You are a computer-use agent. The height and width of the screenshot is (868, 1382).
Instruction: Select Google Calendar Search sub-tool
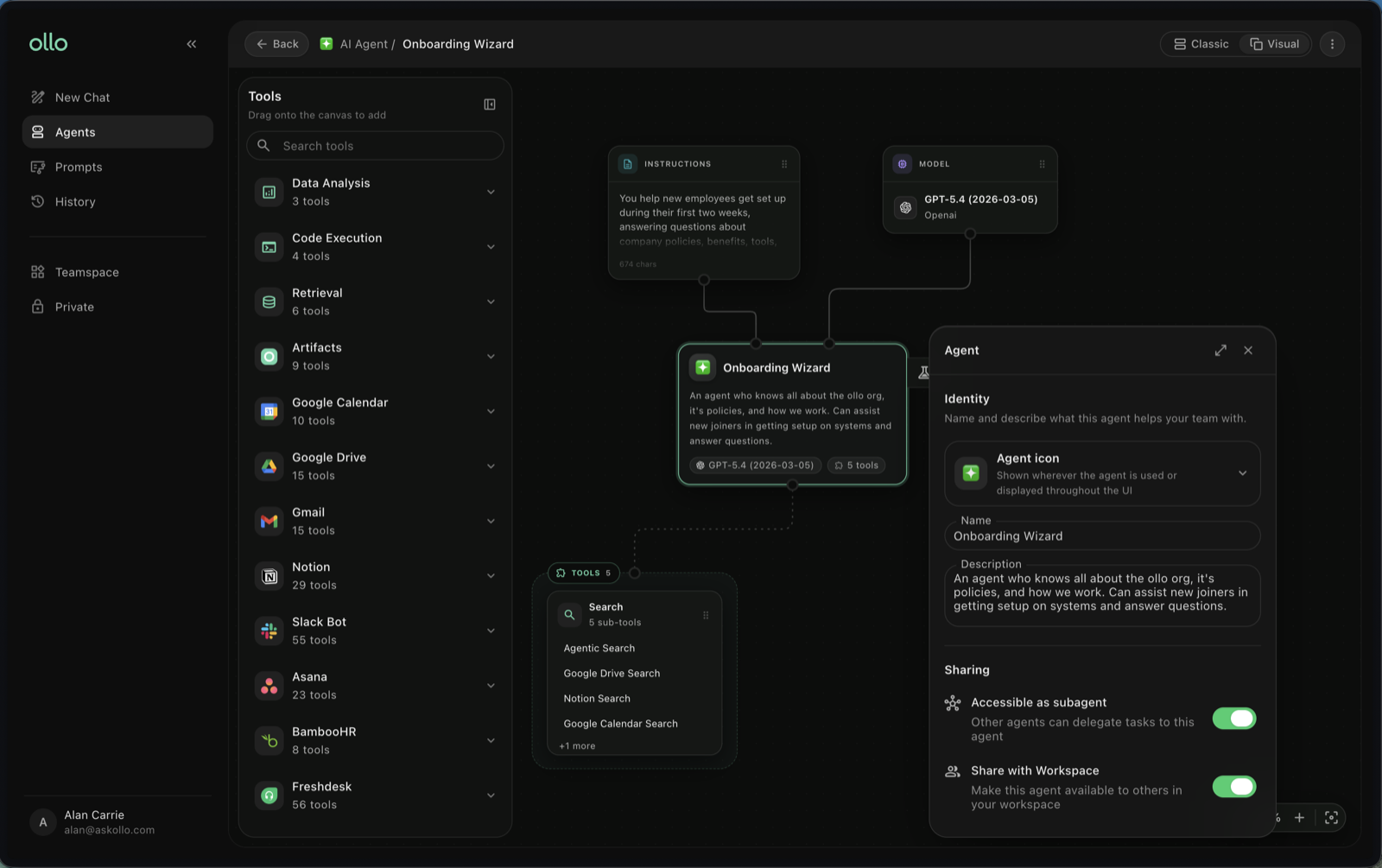pos(620,724)
